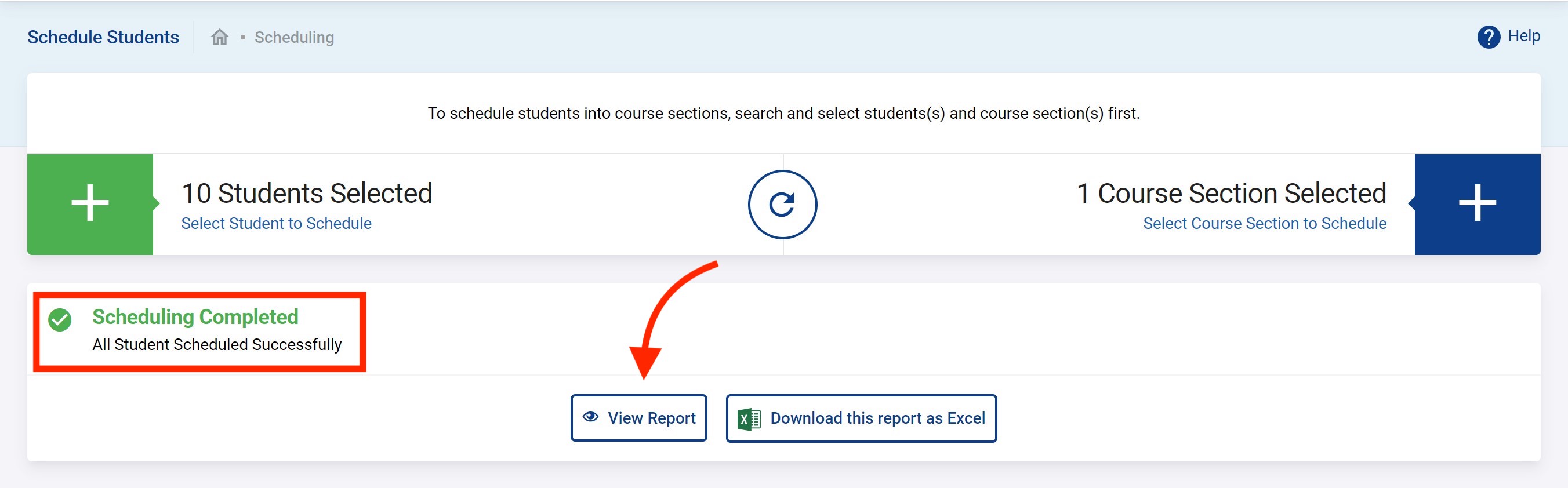Open the View Report button
The image size is (1568, 488).
[638, 418]
